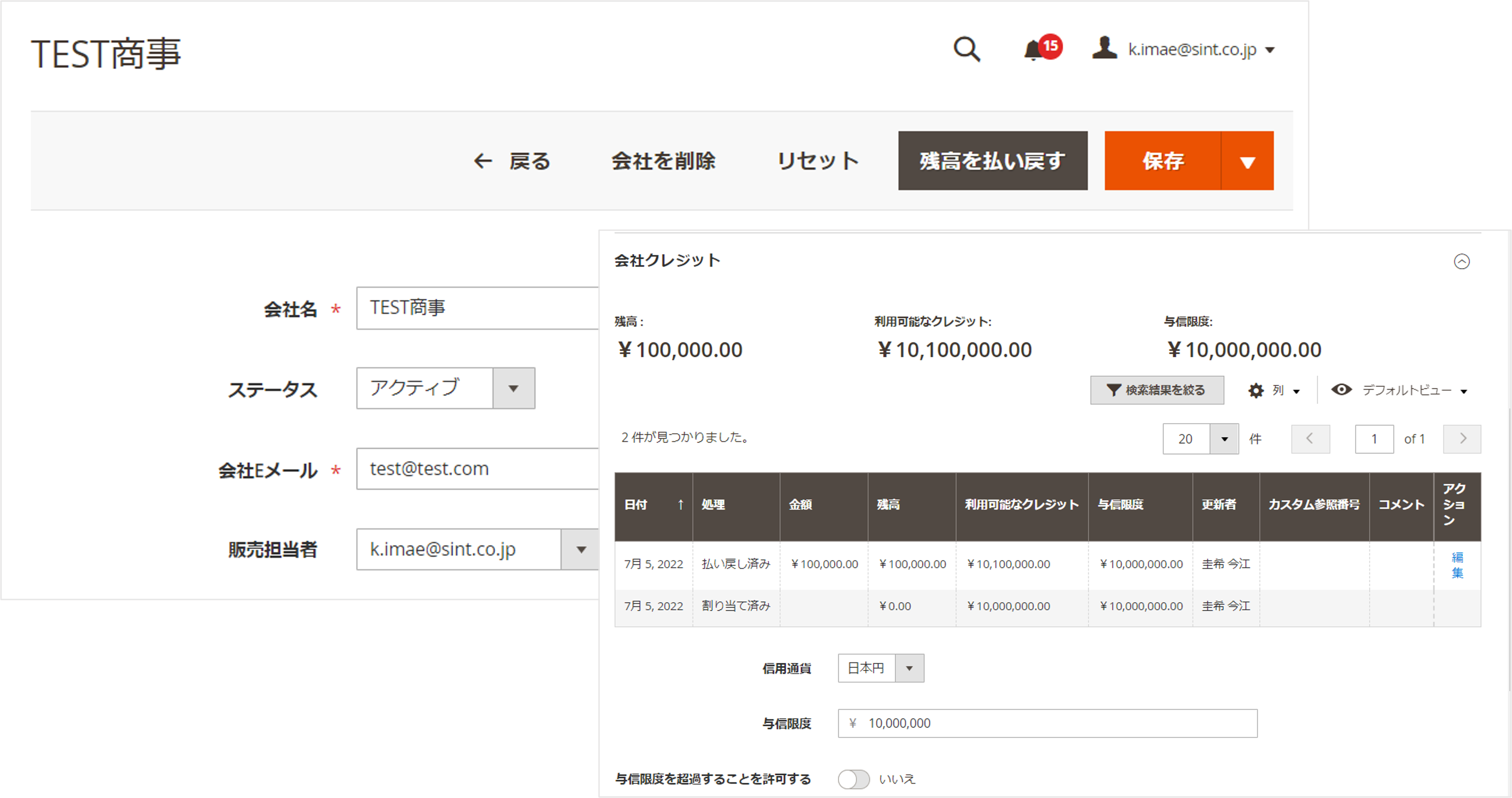Go to next page arrow

1462,439
